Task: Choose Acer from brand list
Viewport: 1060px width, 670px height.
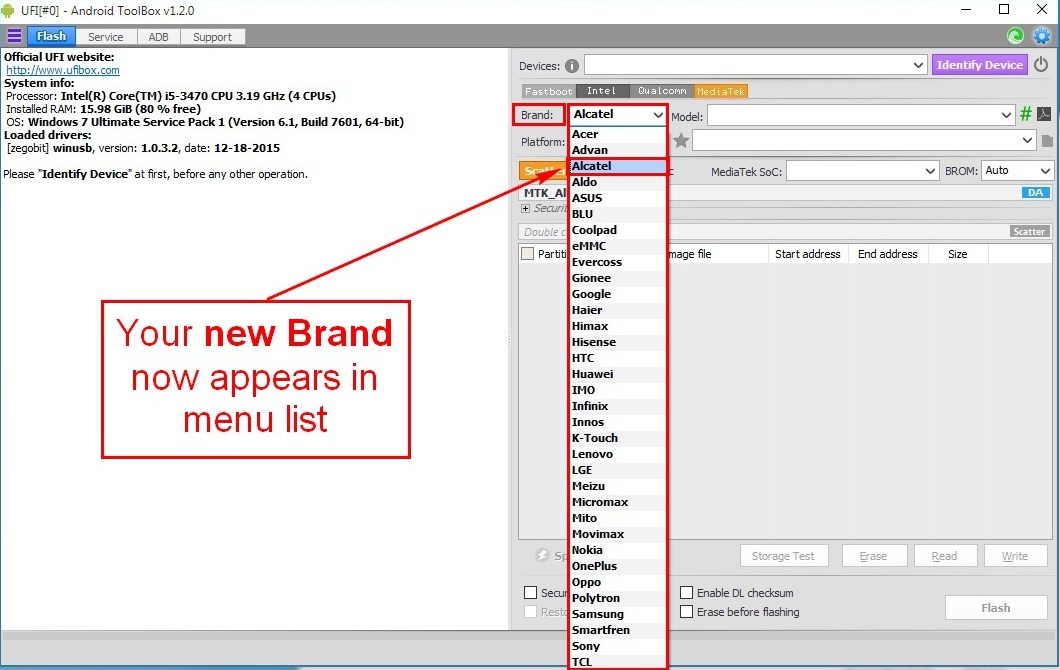Action: [618, 134]
